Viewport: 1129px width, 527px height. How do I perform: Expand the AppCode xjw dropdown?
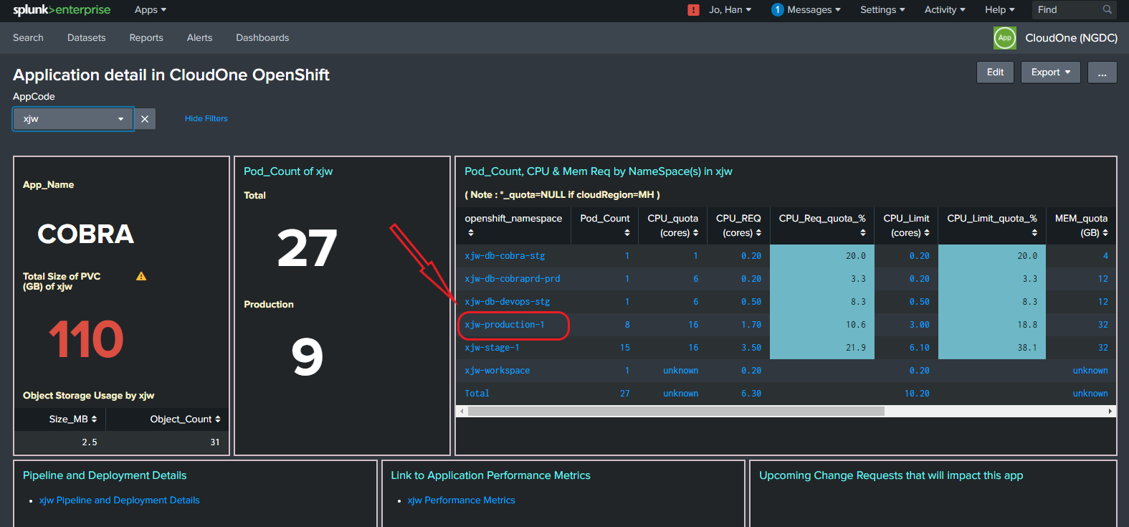73,119
